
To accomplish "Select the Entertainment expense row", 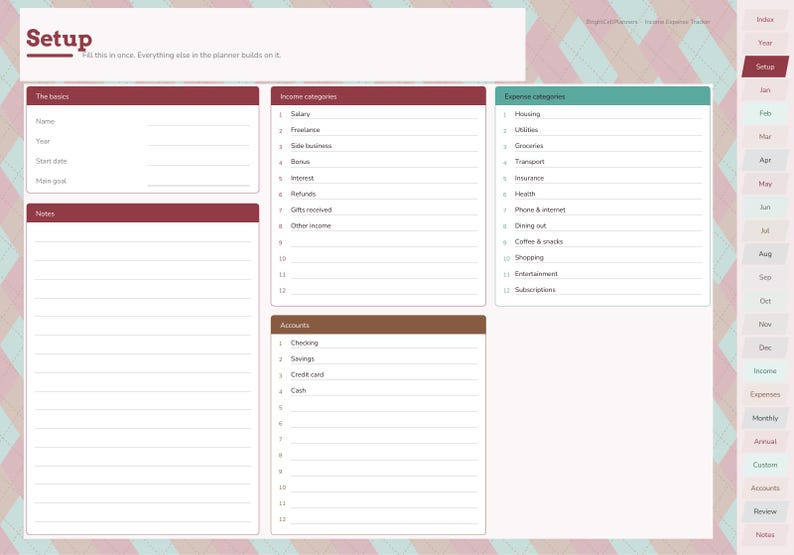I will coord(603,274).
